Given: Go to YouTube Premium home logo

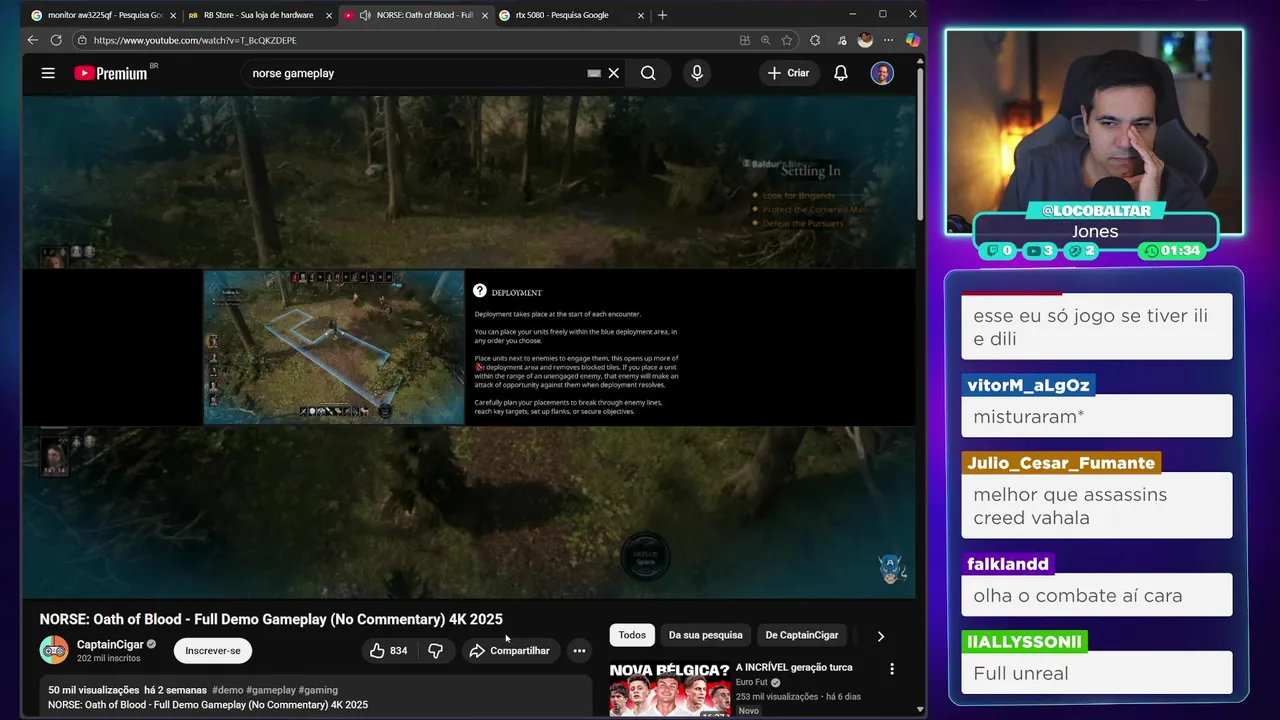Looking at the screenshot, I should [x=111, y=73].
